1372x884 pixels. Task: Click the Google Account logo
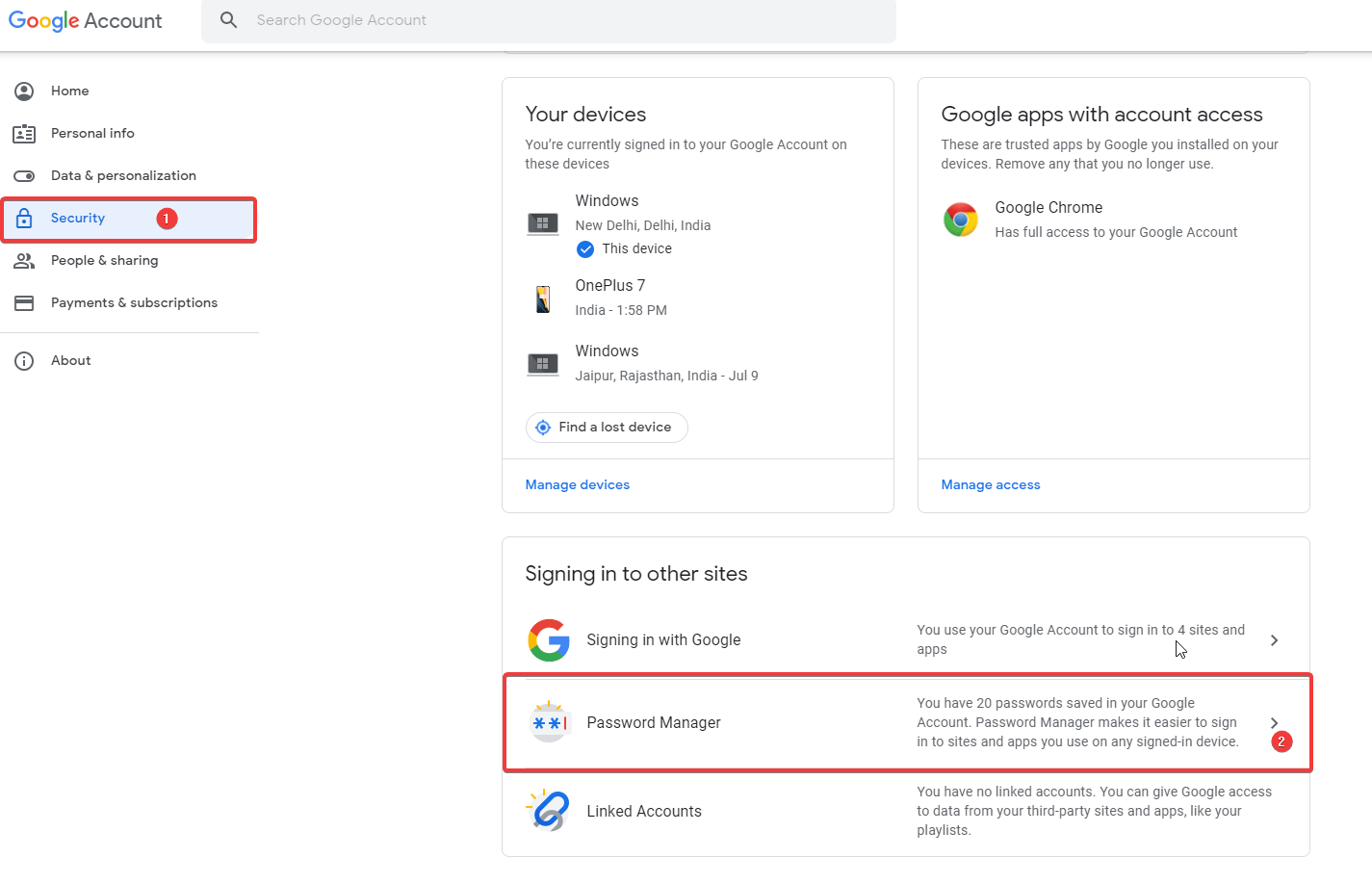(x=85, y=20)
